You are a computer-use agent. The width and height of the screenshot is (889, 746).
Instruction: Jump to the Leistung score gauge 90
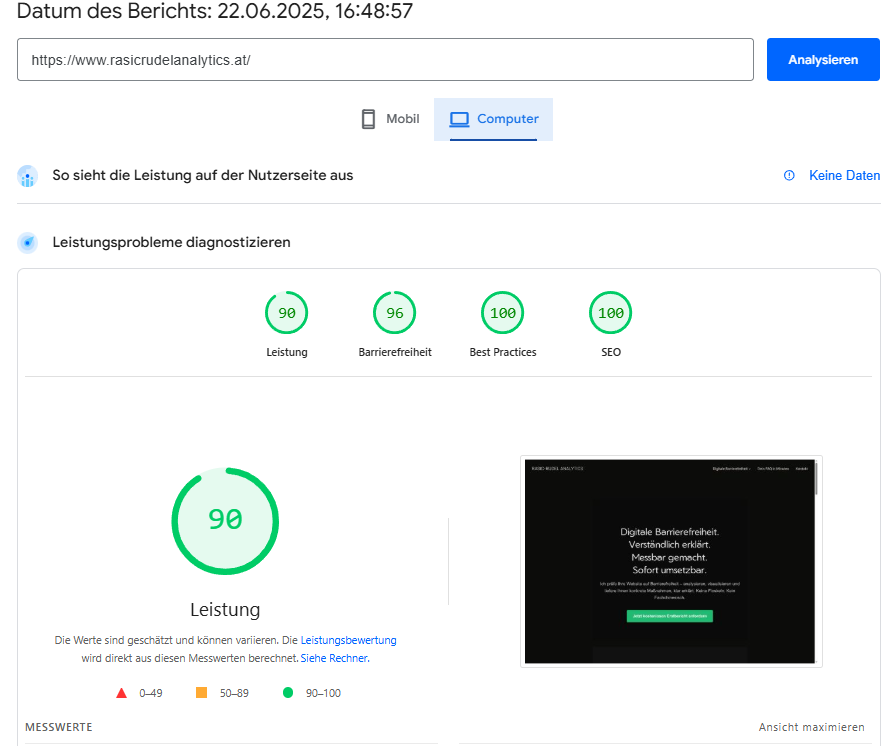286,313
